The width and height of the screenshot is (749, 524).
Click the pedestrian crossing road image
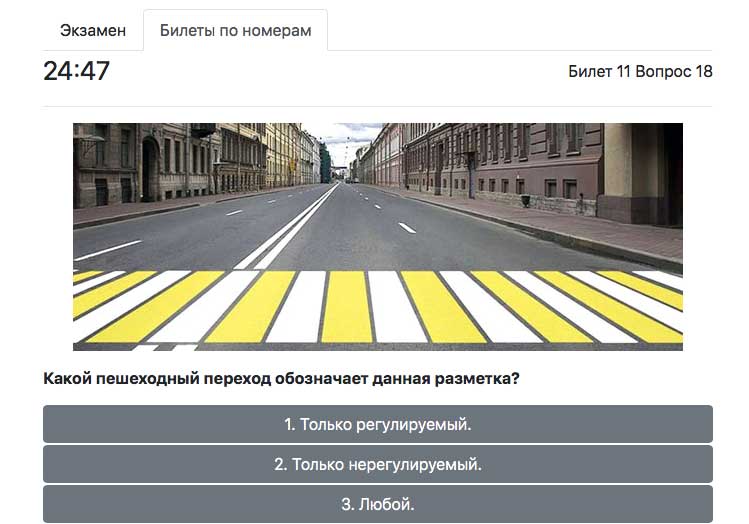(x=378, y=237)
